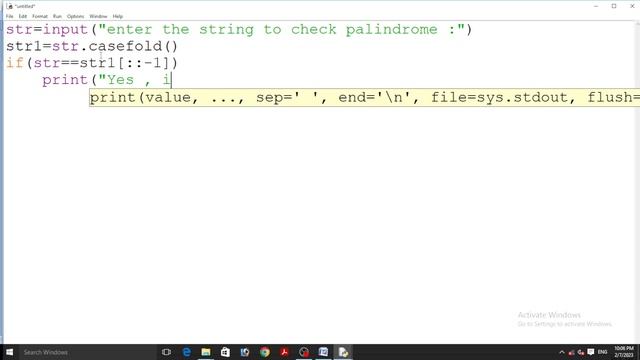
Task: Click the str1=str.casefold() code line
Action: tap(92, 46)
